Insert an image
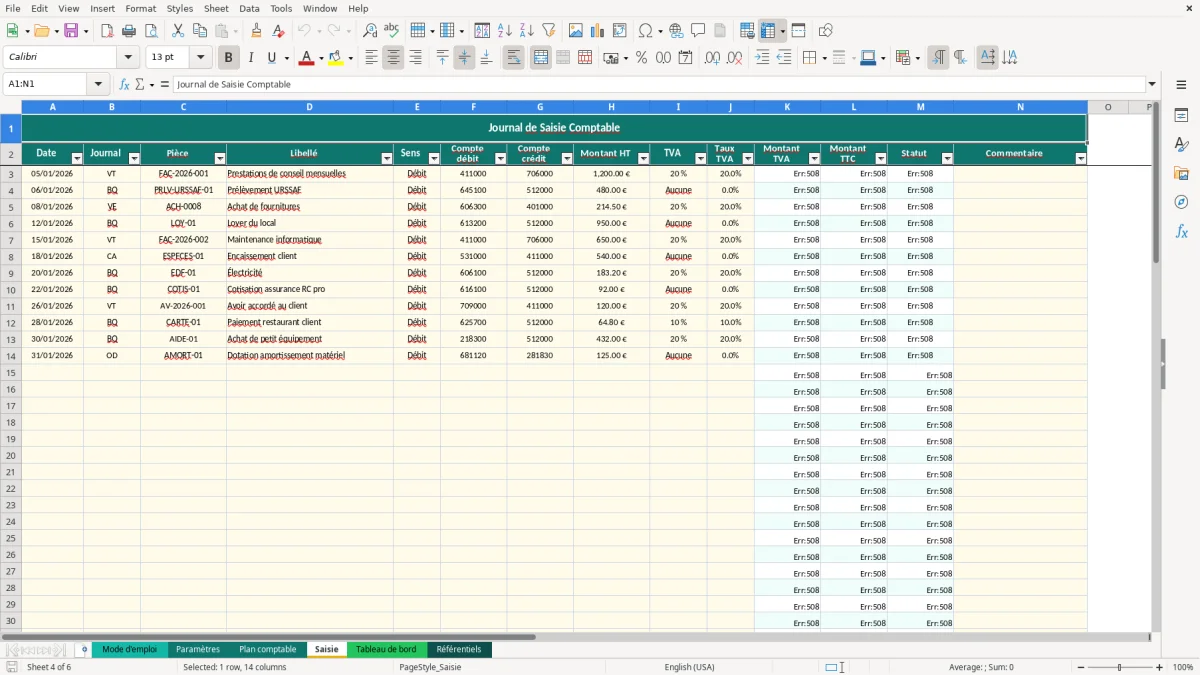This screenshot has width=1200, height=675. click(576, 31)
